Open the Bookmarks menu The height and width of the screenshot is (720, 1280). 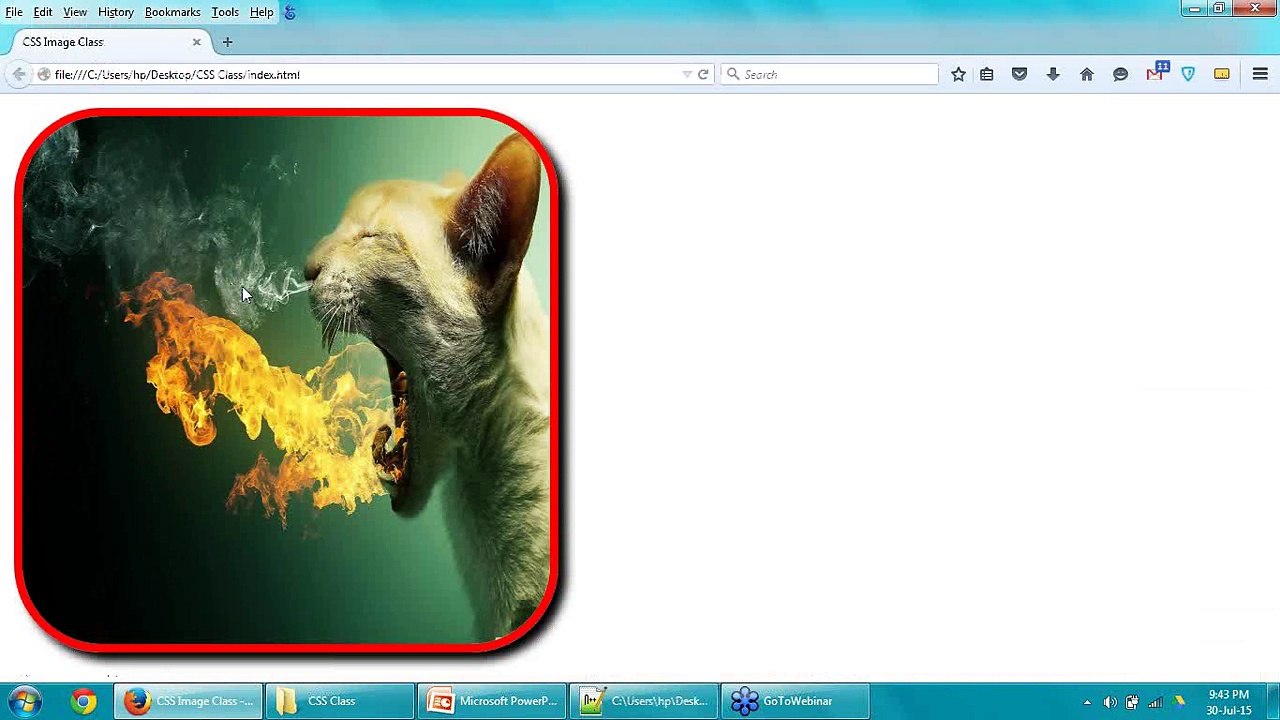point(173,12)
